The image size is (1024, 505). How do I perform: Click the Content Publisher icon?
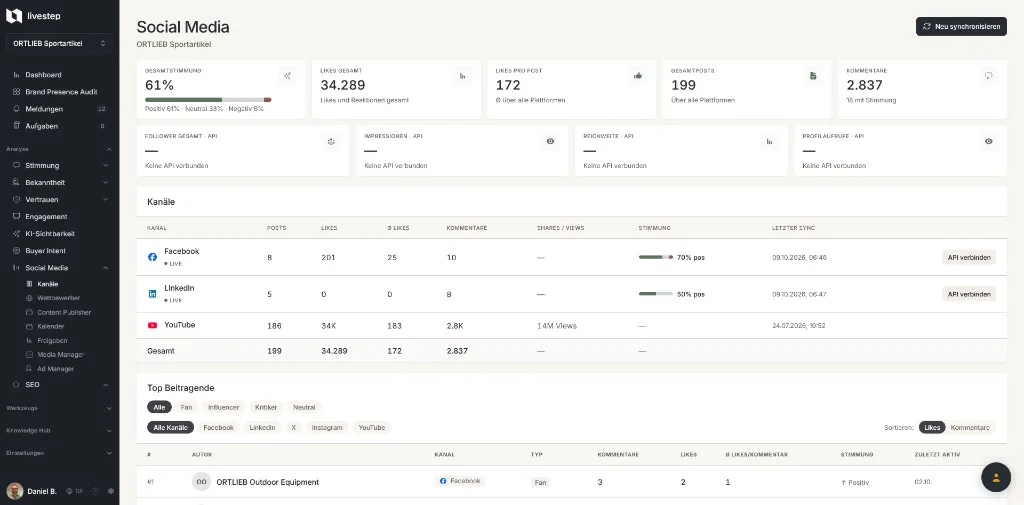pyautogui.click(x=29, y=313)
